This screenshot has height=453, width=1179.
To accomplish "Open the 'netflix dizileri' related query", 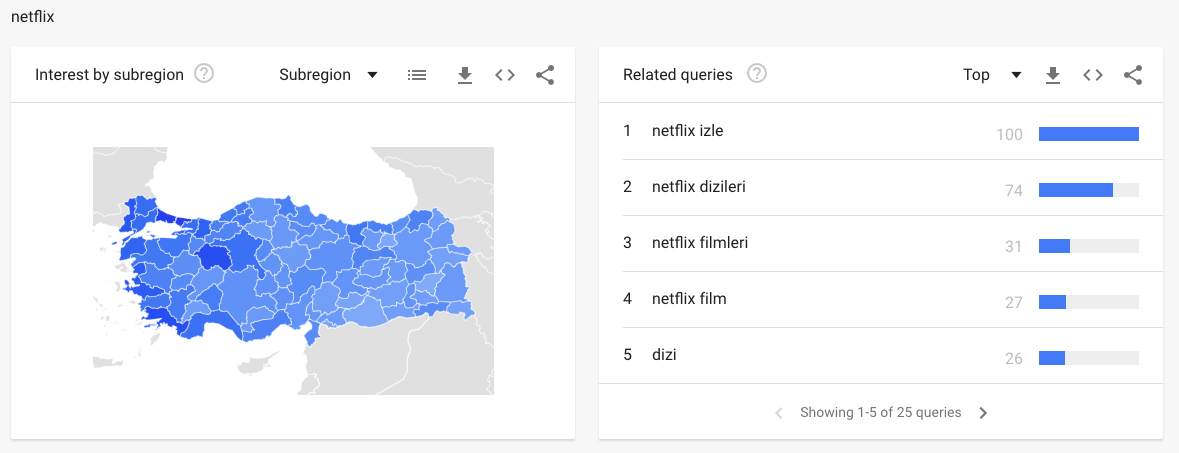I will click(698, 187).
